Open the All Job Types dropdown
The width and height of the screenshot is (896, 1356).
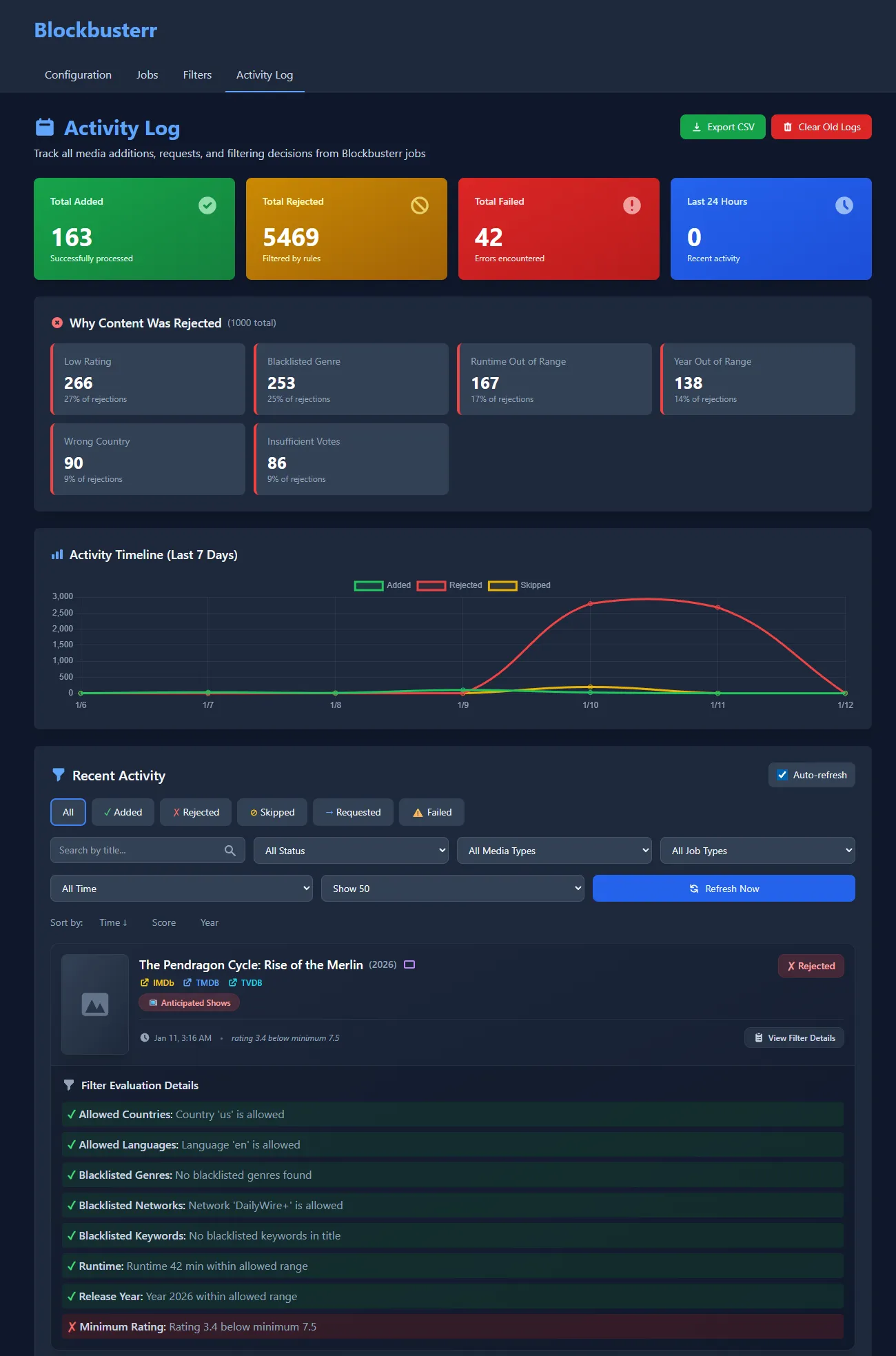pos(758,851)
